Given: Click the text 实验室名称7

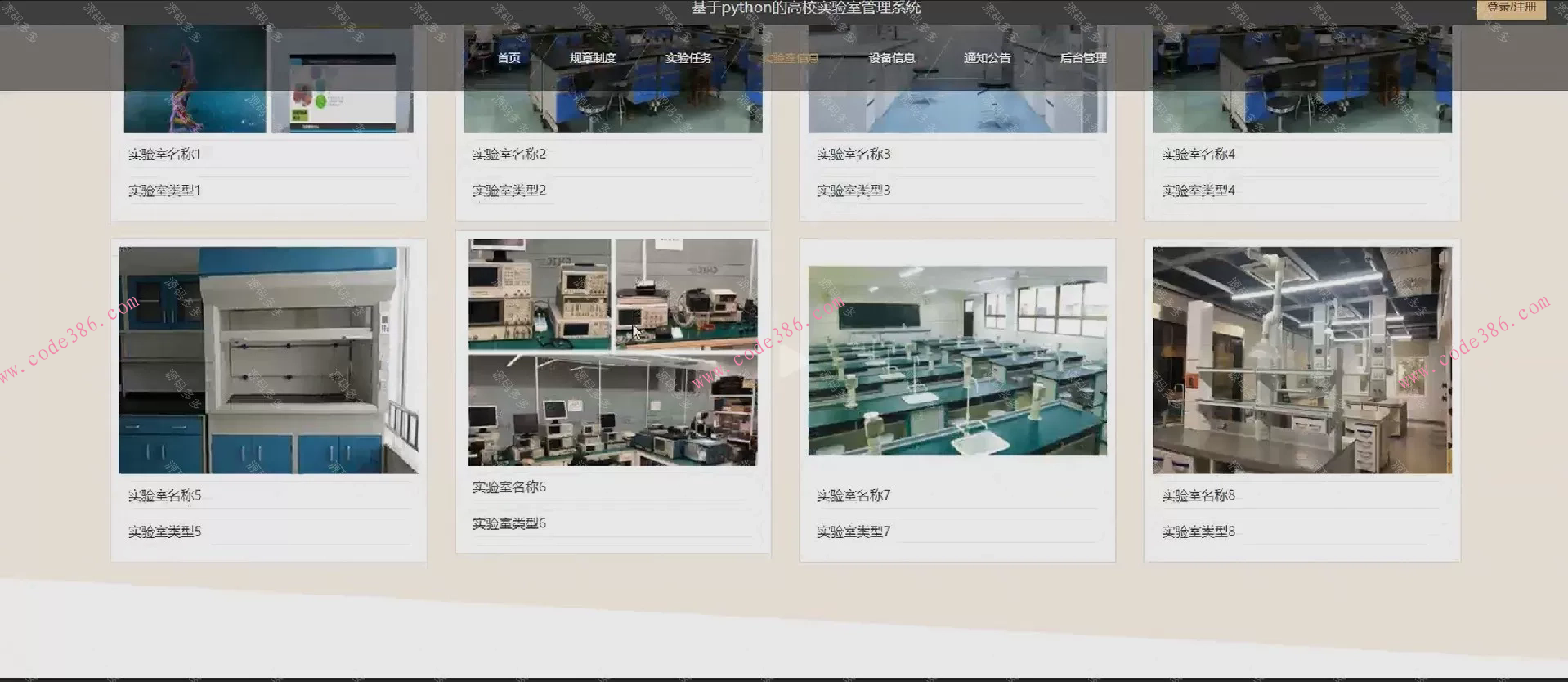Looking at the screenshot, I should [853, 495].
